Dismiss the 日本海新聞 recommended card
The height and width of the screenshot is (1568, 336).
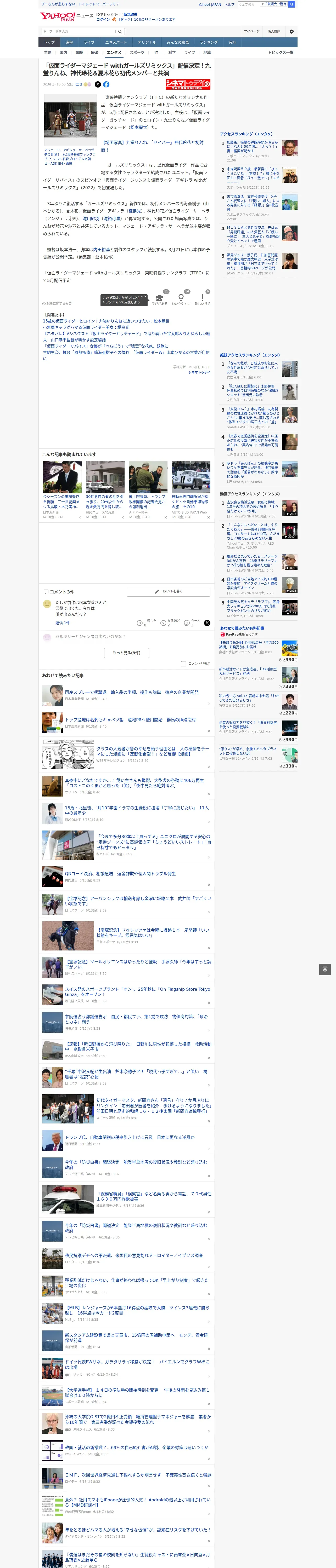[x=80, y=517]
